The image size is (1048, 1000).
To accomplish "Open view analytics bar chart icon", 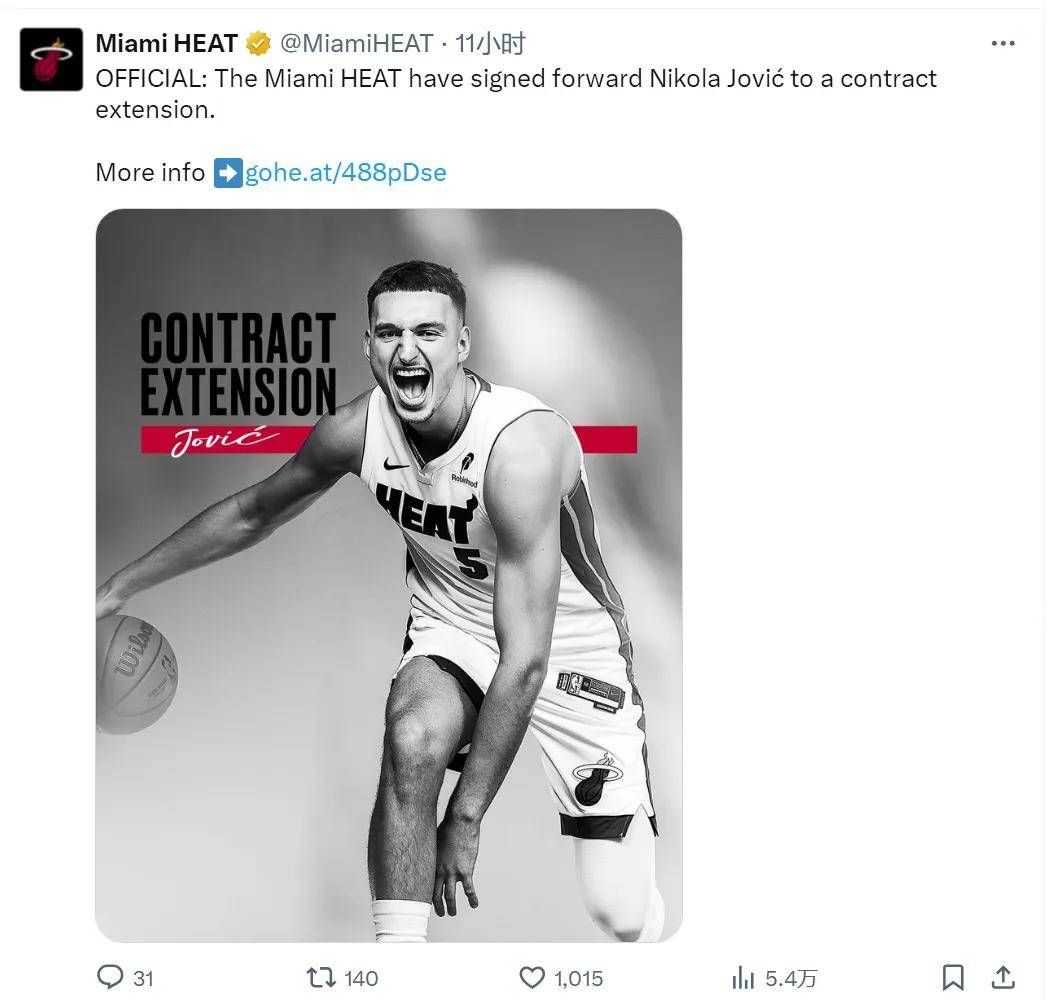I will click(743, 977).
